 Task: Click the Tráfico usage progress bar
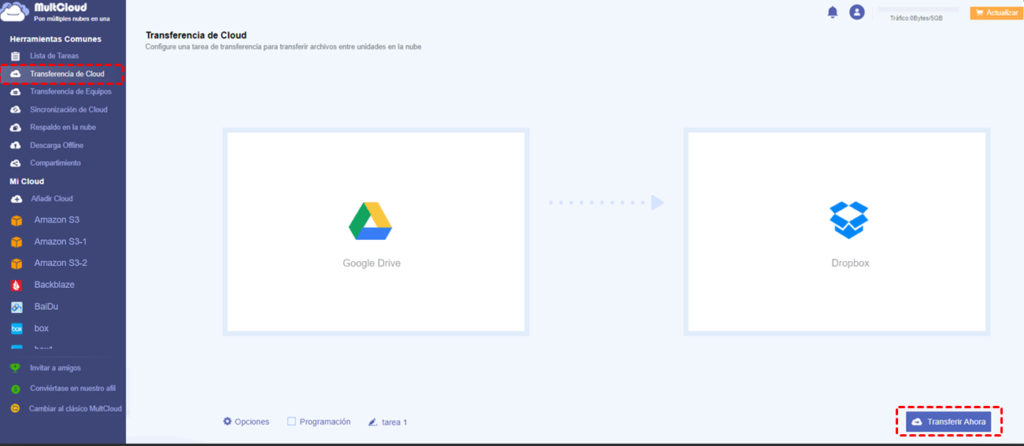[x=918, y=10]
